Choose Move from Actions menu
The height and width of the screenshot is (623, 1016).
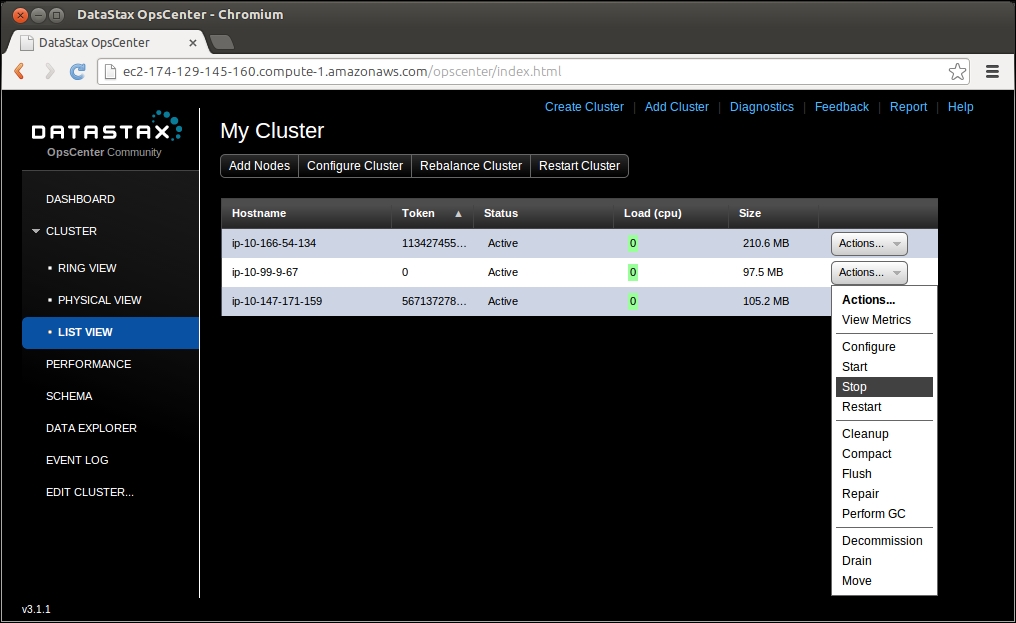pyautogui.click(x=884, y=581)
